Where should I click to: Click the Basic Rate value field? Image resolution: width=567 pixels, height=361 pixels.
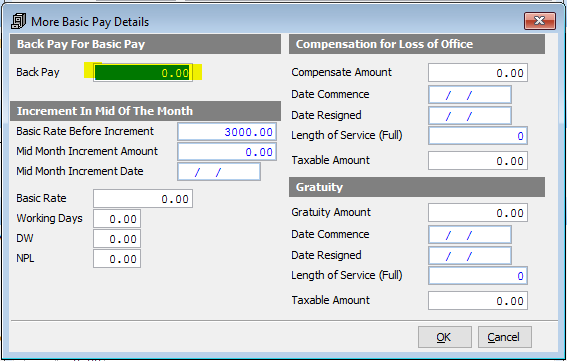143,199
